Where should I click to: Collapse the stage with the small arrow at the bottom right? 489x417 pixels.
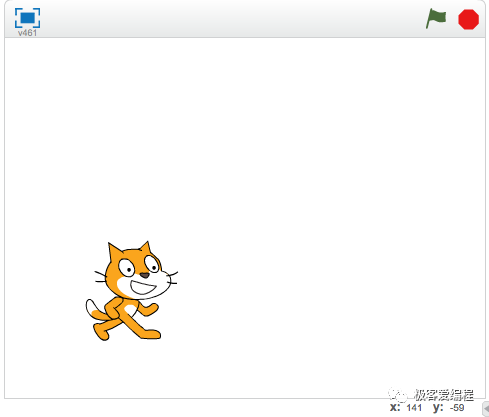coord(486,408)
